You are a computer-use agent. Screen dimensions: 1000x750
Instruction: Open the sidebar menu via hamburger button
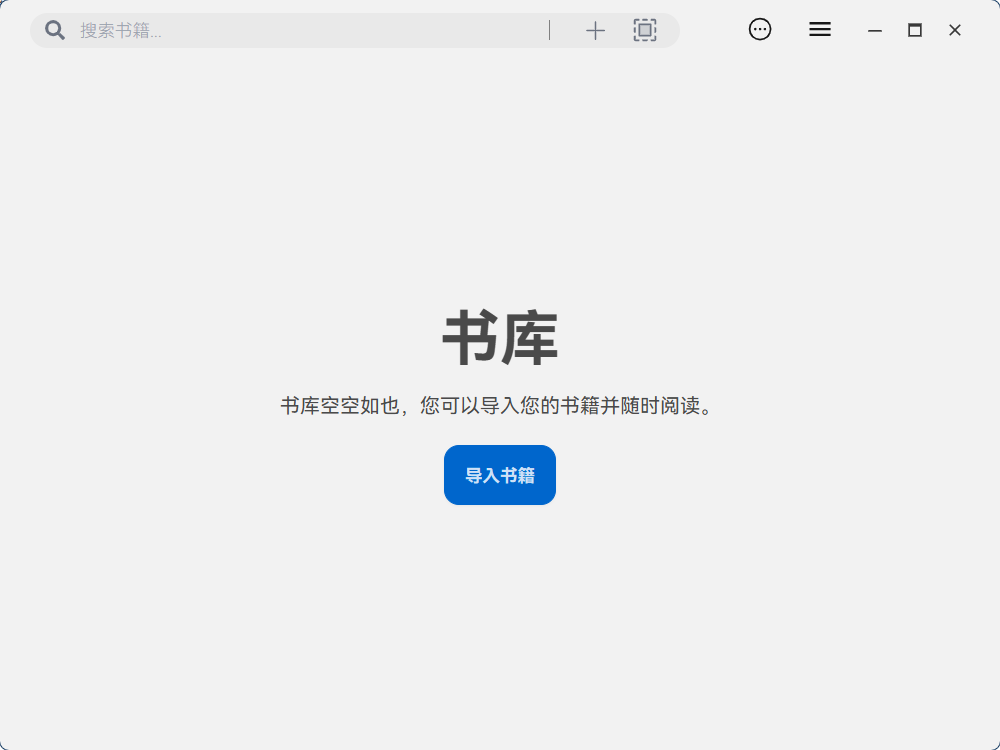(x=819, y=29)
